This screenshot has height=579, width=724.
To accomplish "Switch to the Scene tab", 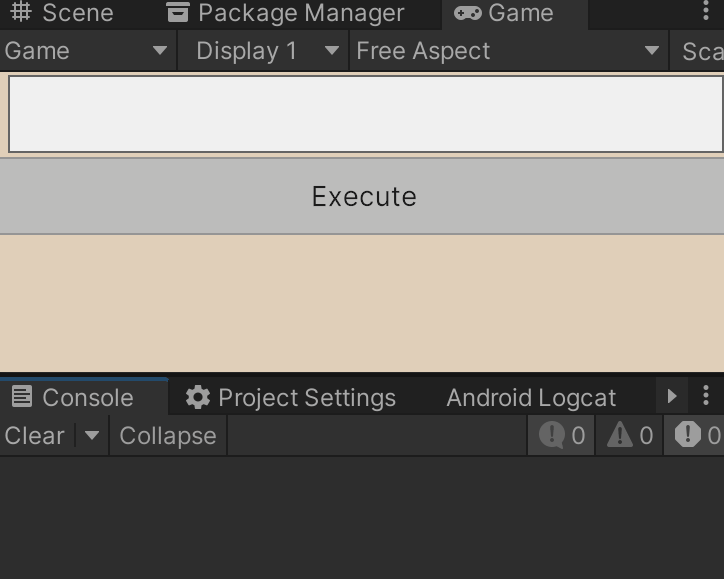I will 62,13.
